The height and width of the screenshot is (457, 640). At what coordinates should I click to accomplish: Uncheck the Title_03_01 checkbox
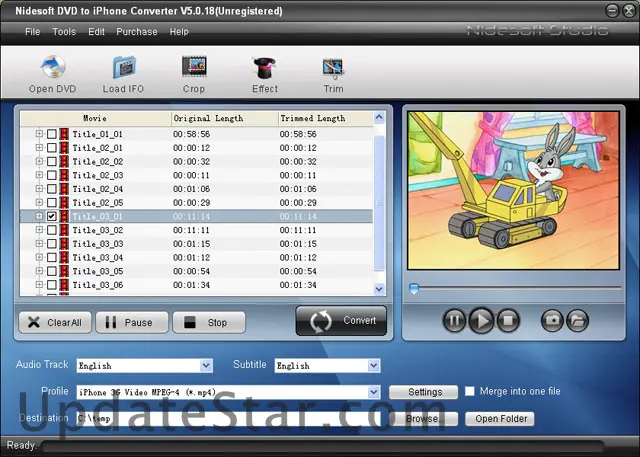click(52, 216)
